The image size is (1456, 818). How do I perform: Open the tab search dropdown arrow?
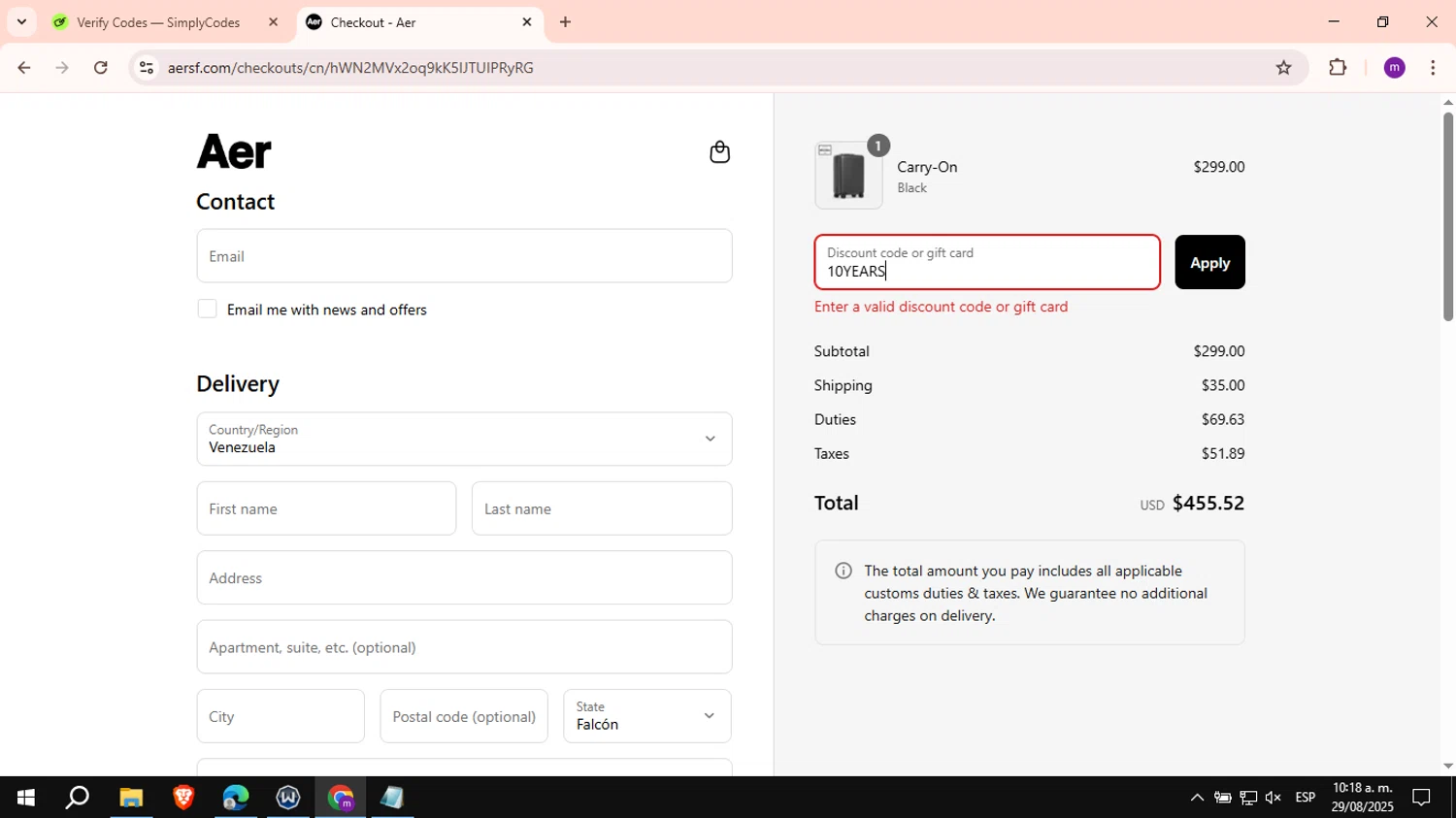(21, 22)
